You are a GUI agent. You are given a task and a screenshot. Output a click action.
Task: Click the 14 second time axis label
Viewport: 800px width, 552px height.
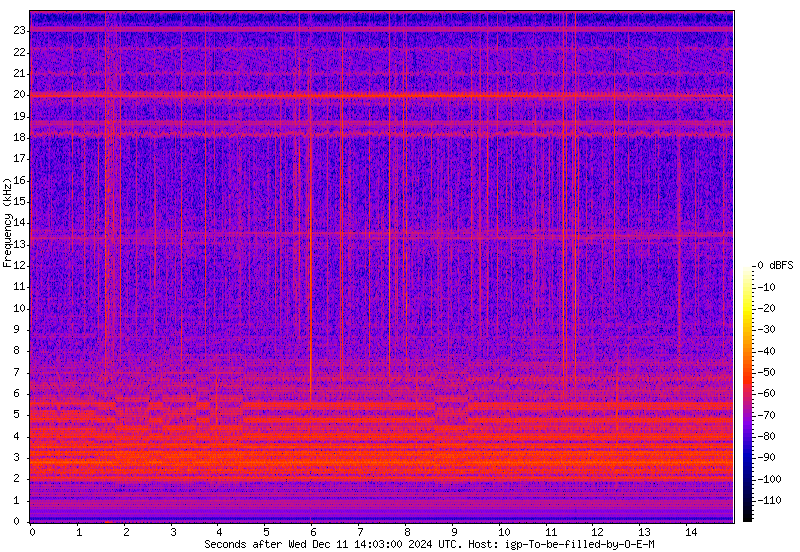690,532
